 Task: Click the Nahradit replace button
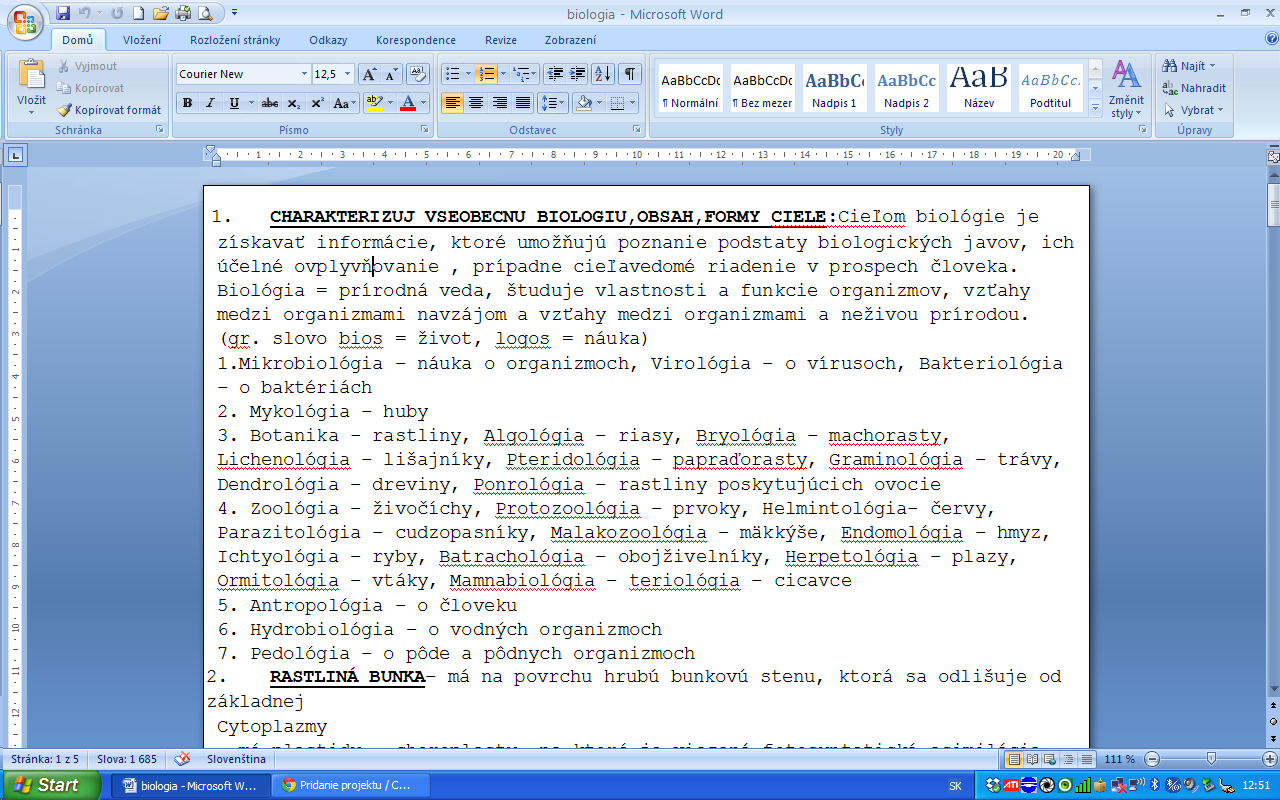(1195, 88)
